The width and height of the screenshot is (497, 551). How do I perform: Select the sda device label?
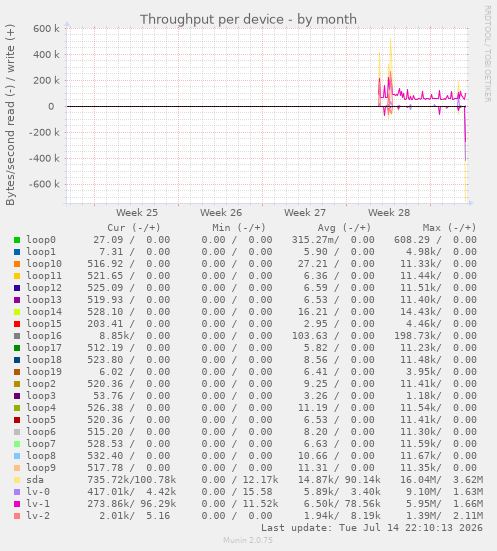point(35,480)
